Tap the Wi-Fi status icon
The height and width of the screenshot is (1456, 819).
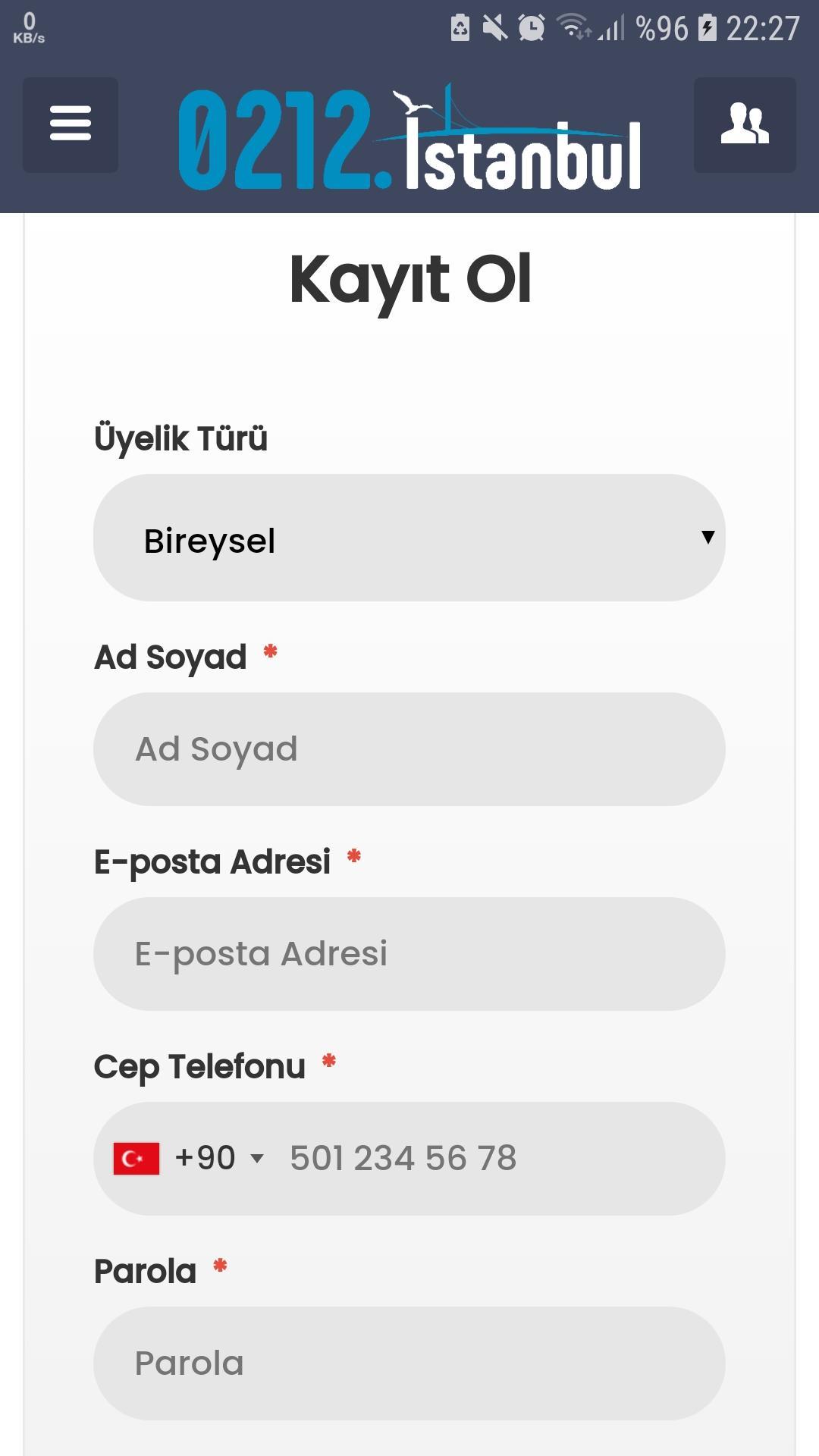tap(574, 27)
